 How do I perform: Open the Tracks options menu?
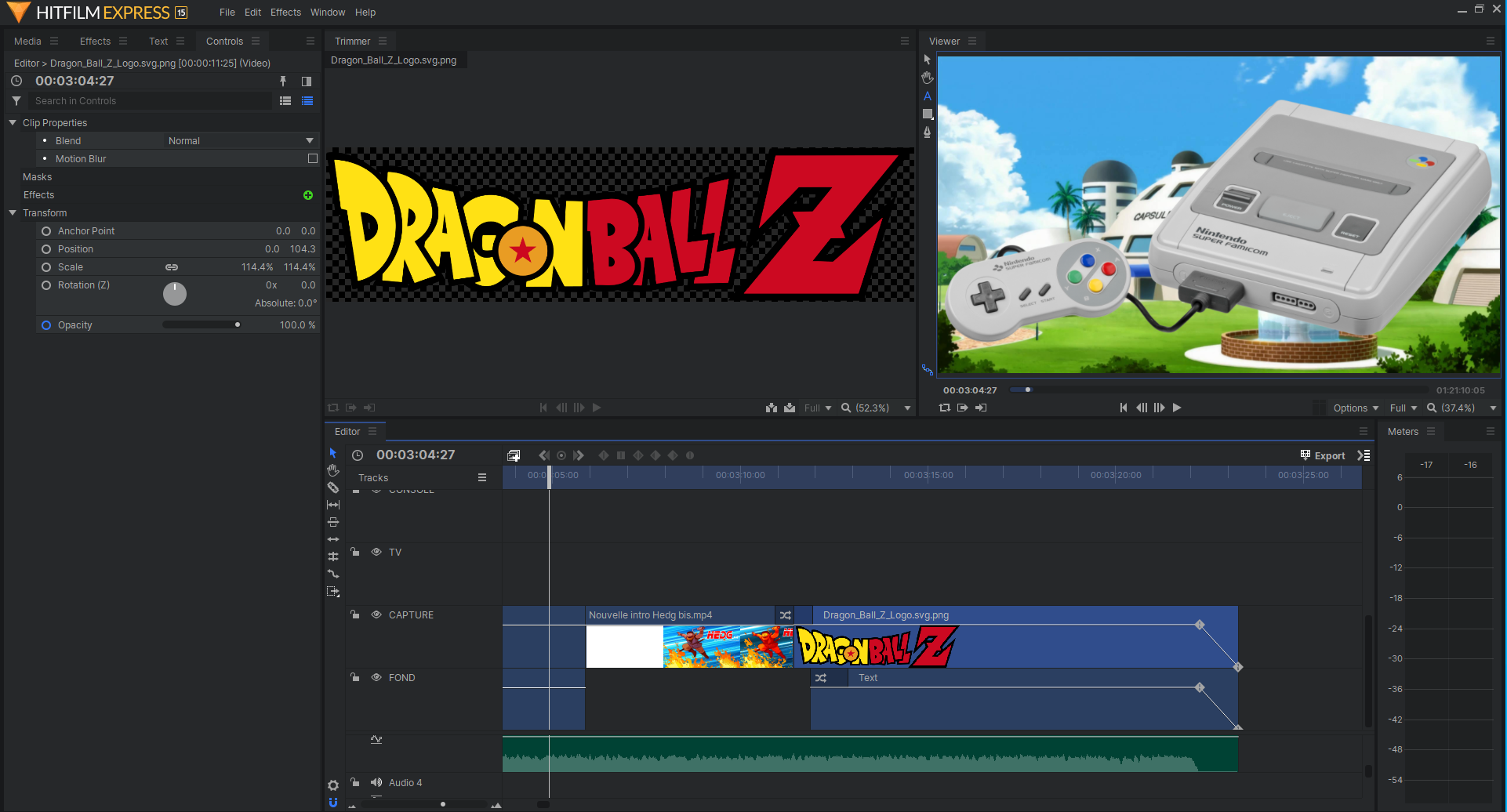click(482, 477)
